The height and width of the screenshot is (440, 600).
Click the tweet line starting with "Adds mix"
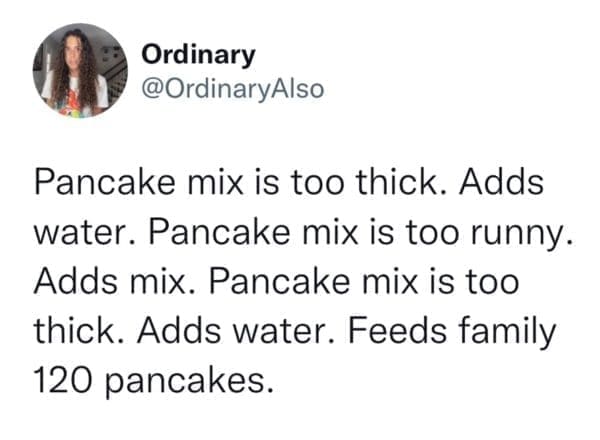click(277, 282)
